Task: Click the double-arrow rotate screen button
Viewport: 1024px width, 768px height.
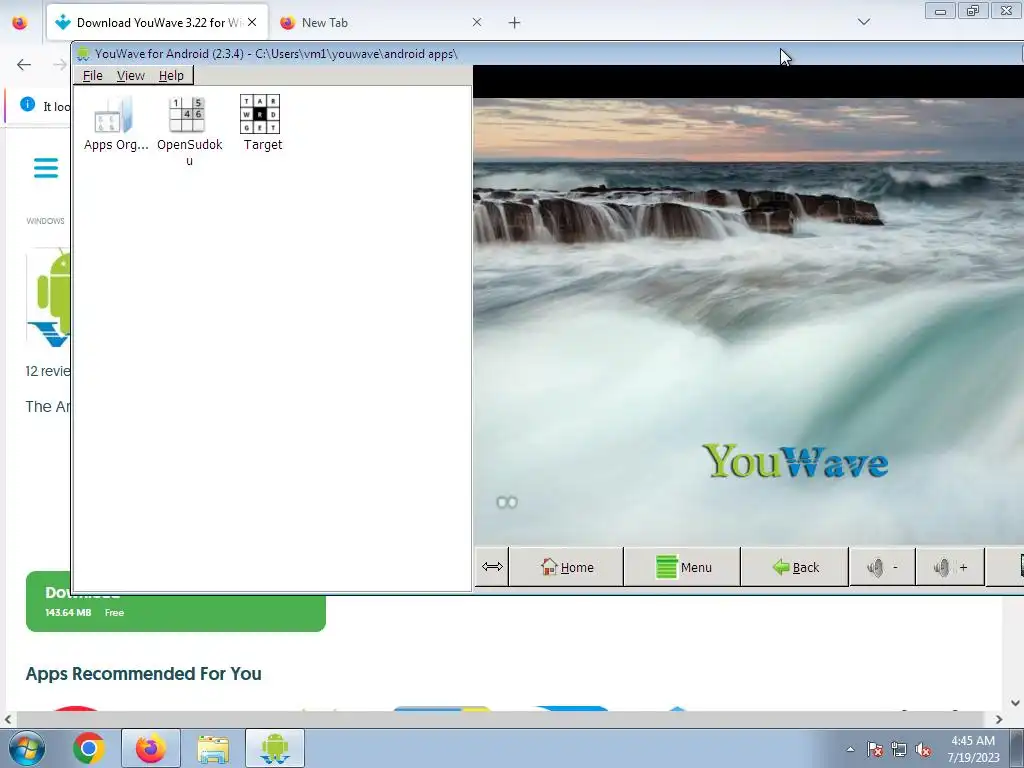Action: (x=492, y=567)
